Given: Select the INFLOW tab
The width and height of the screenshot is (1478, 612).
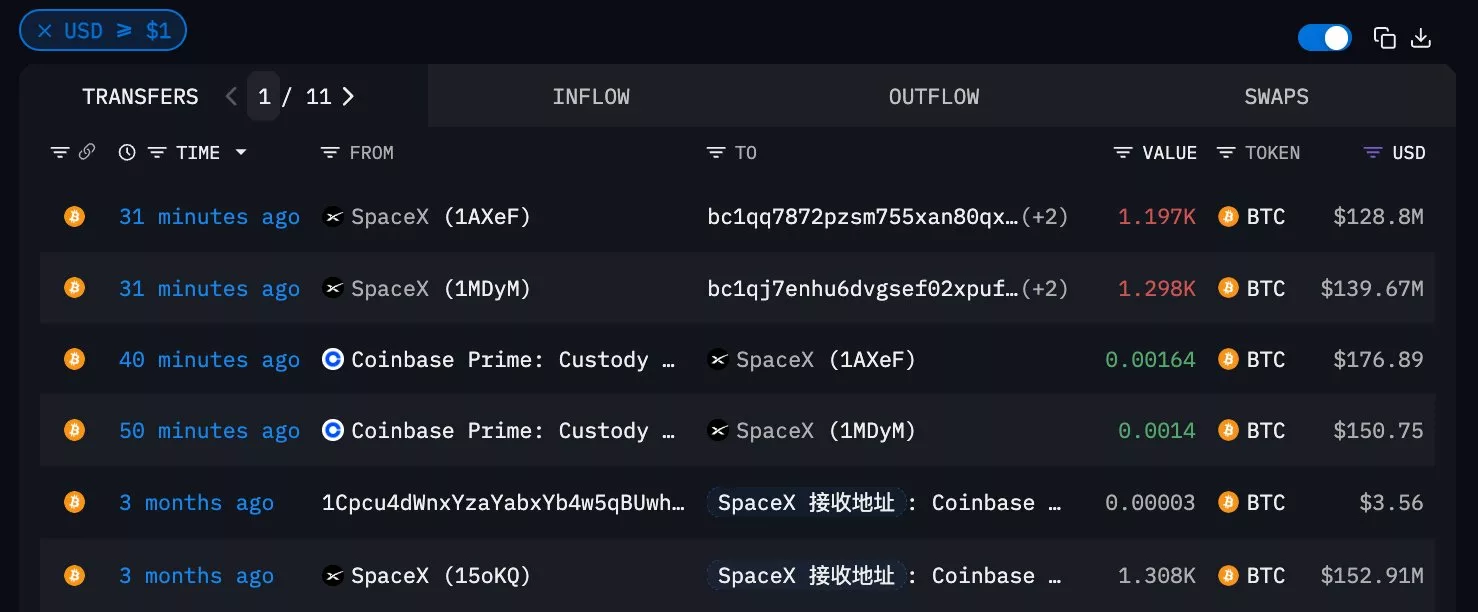Looking at the screenshot, I should click(591, 96).
